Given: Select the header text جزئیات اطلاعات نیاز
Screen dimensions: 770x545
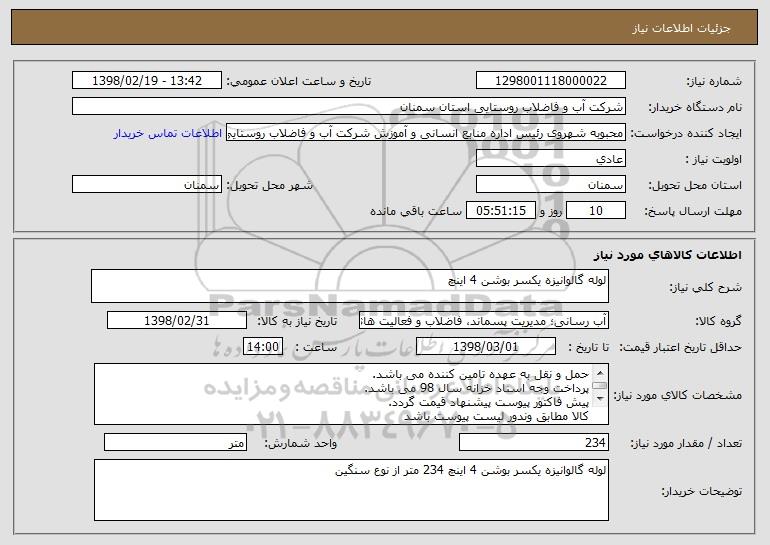Looking at the screenshot, I should 681,28.
